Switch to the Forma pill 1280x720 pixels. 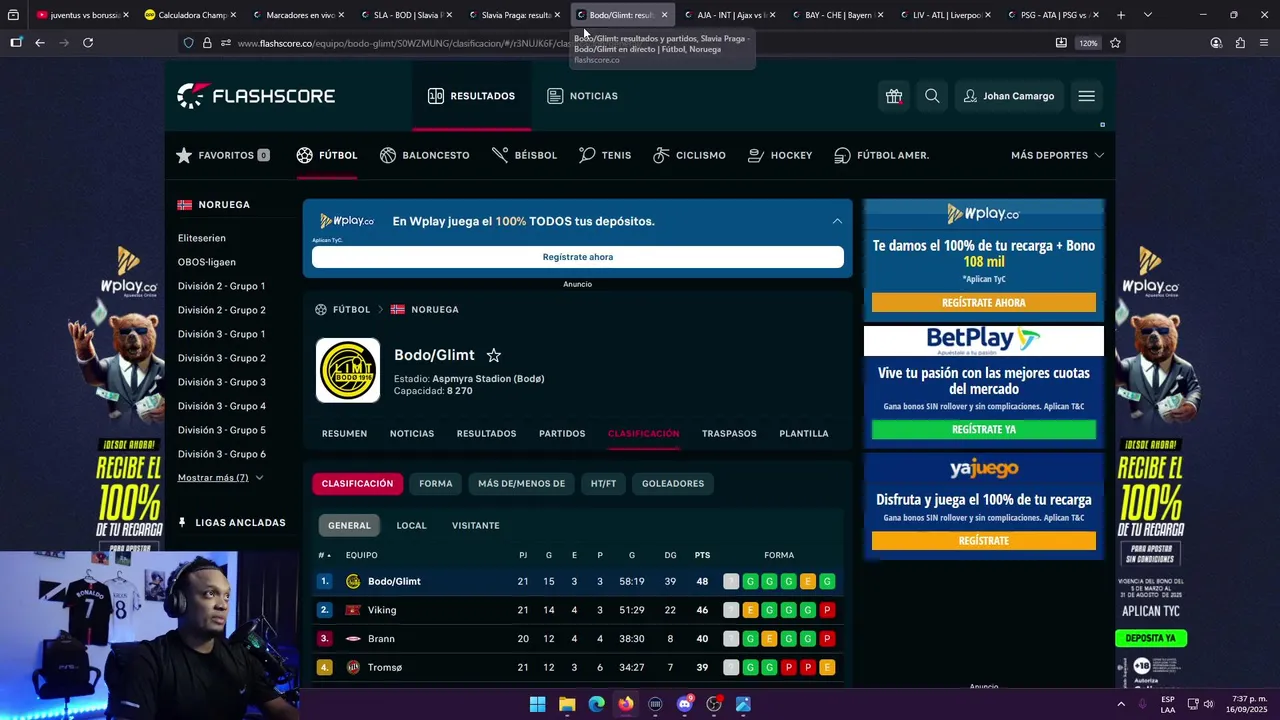436,484
